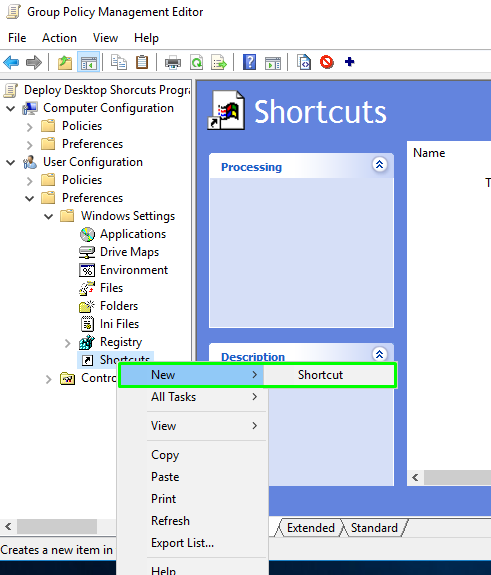Select the User Configuration node
The image size is (491, 575).
pyautogui.click(x=93, y=162)
